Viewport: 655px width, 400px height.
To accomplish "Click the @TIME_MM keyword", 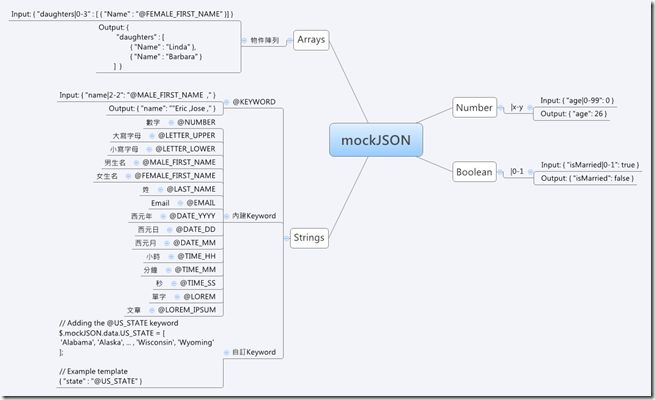I will click(x=195, y=270).
